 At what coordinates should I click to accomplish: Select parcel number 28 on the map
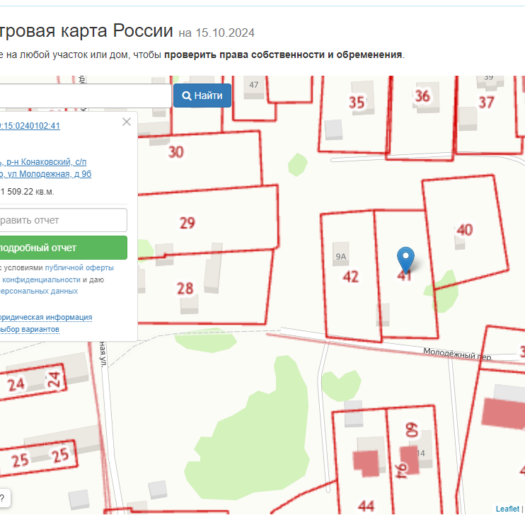point(185,289)
